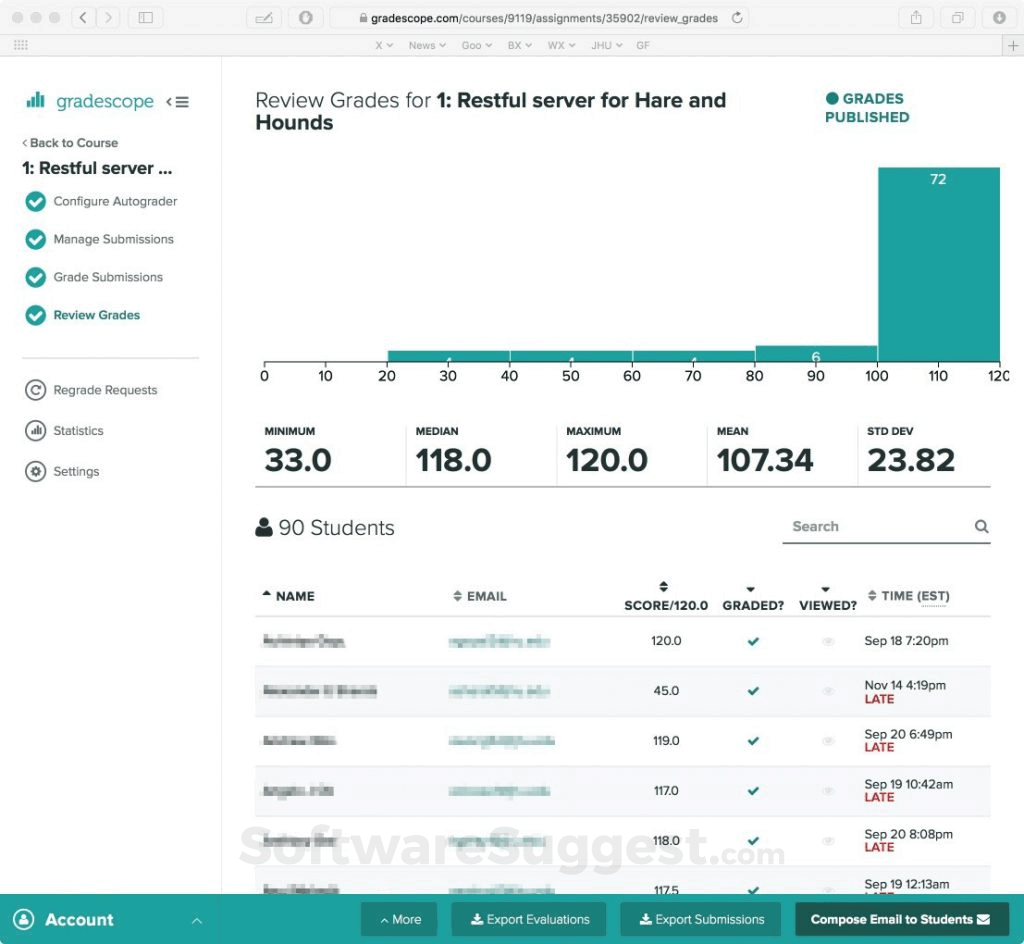Screen dimensions: 1024x944
Task: Click the green graded checkmark on the 45.0 row
Action: [752, 691]
